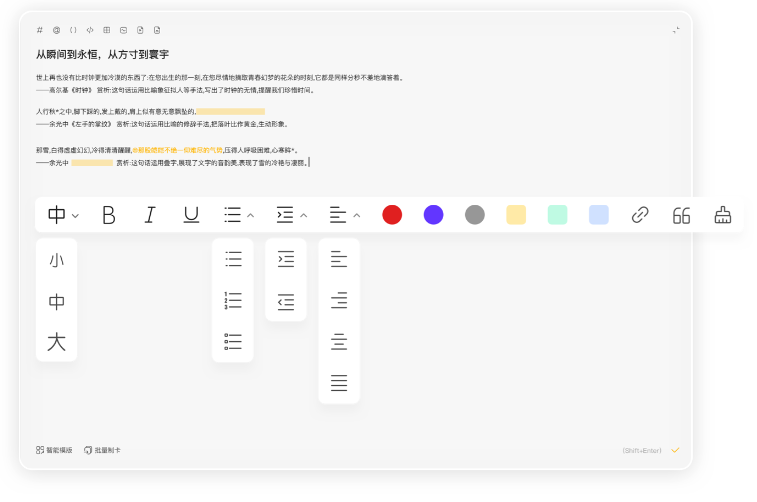Click the yellow blank after 人行秋*之中 line
This screenshot has width=757, height=502.
[231, 112]
